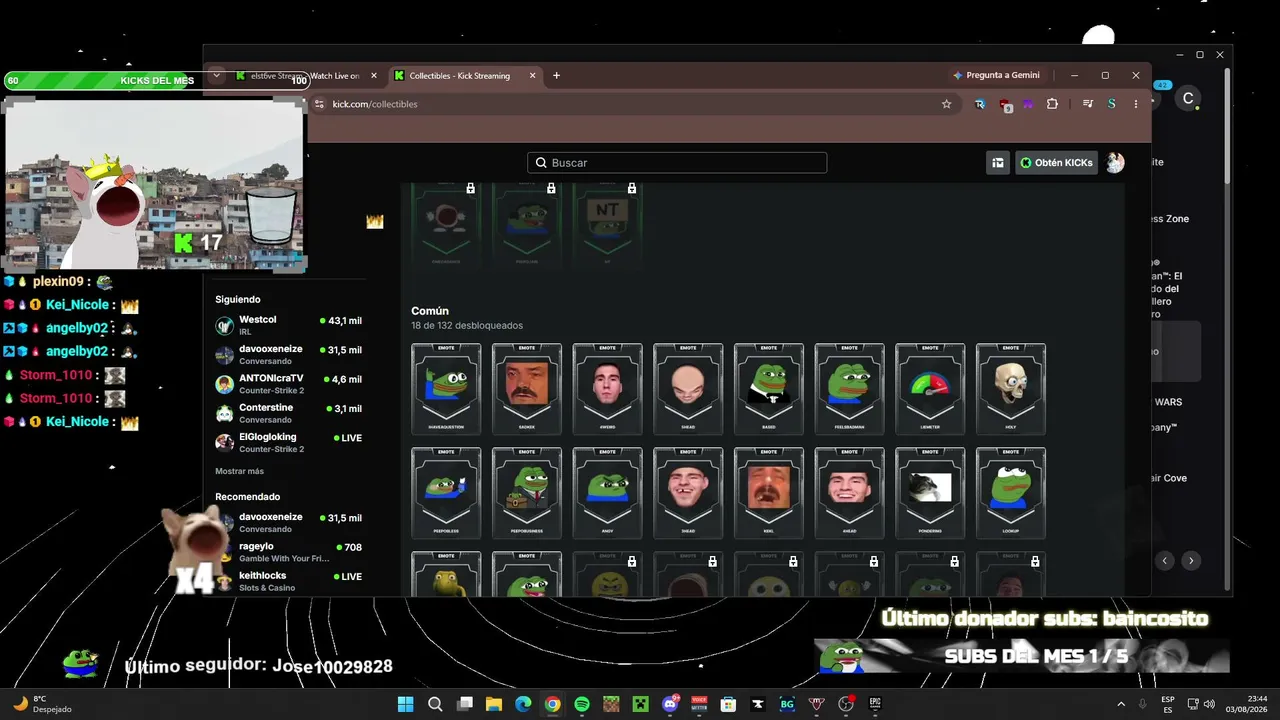1280x720 pixels.
Task: Close the Watch Live browser tab
Action: (374, 76)
